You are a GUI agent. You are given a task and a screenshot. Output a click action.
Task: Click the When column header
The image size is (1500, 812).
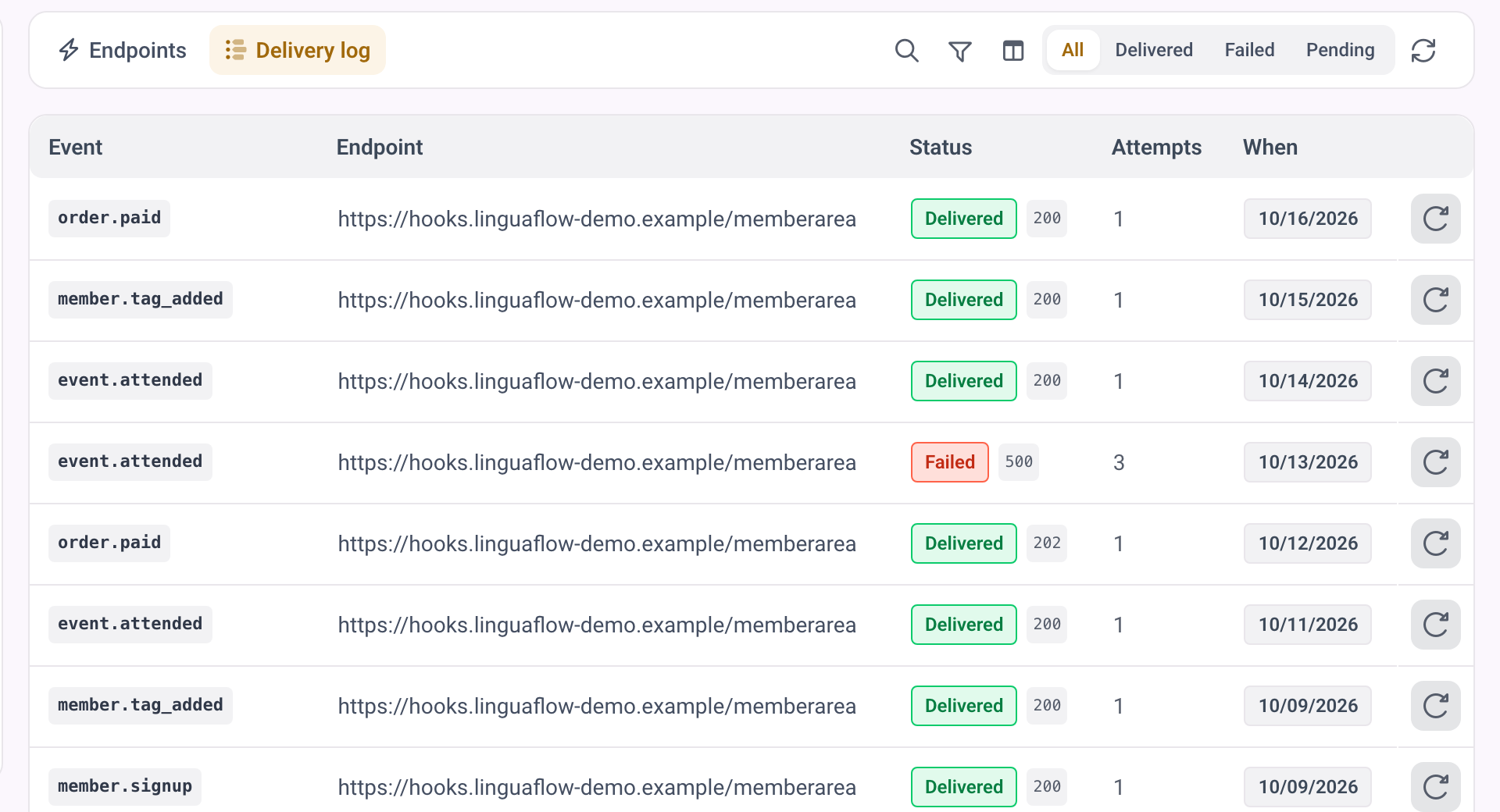[x=1270, y=148]
